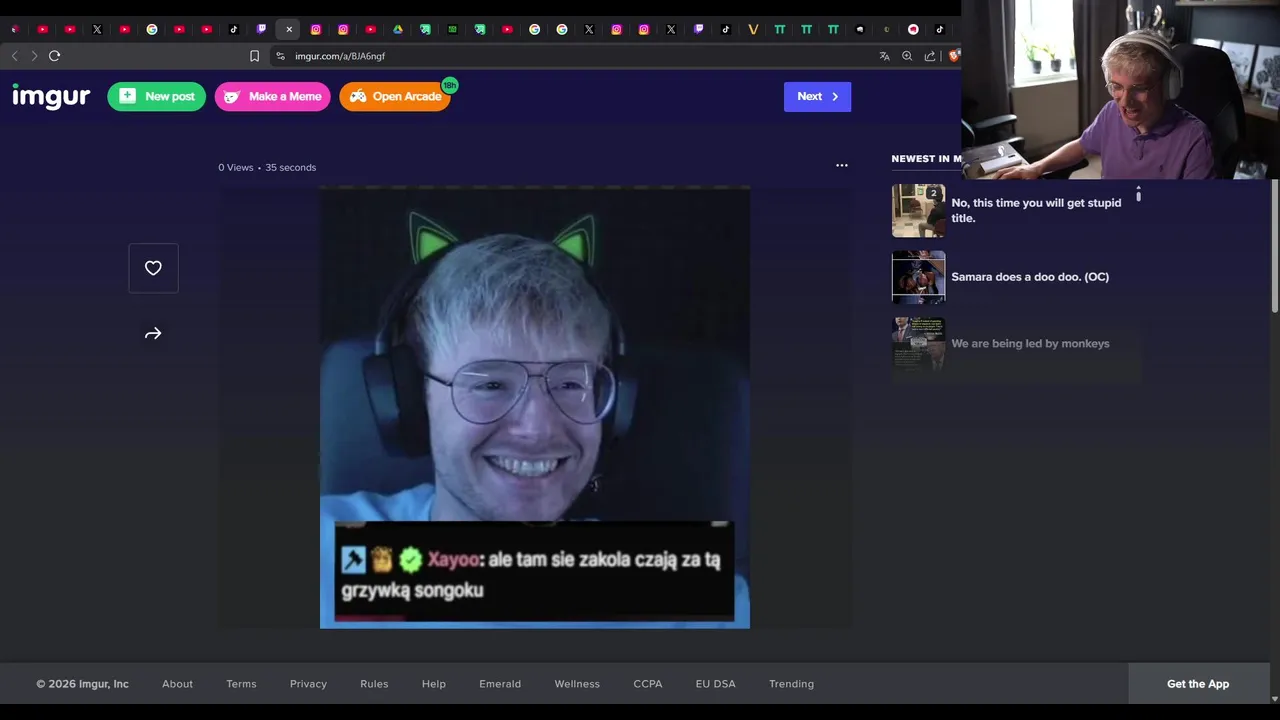The image size is (1280, 720).
Task: Click the '0 Views' text
Action: click(236, 167)
